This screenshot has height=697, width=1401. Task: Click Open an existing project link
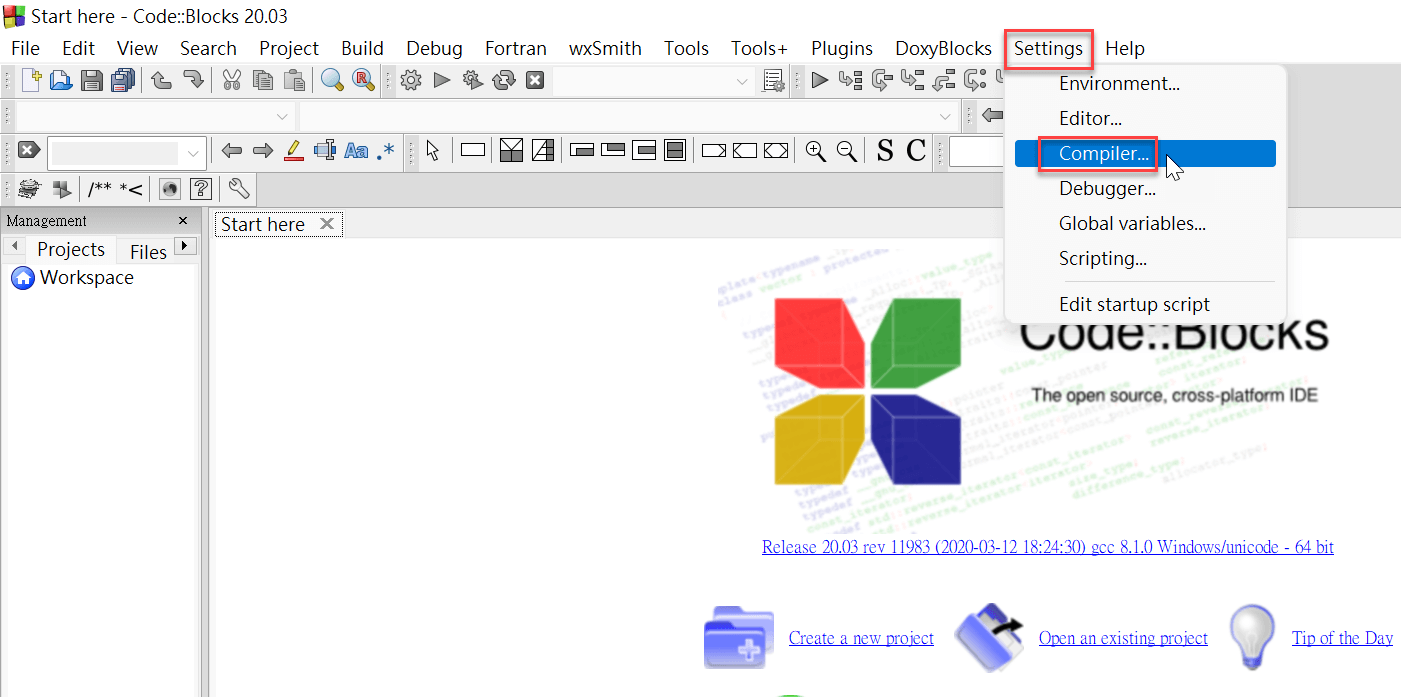1123,638
